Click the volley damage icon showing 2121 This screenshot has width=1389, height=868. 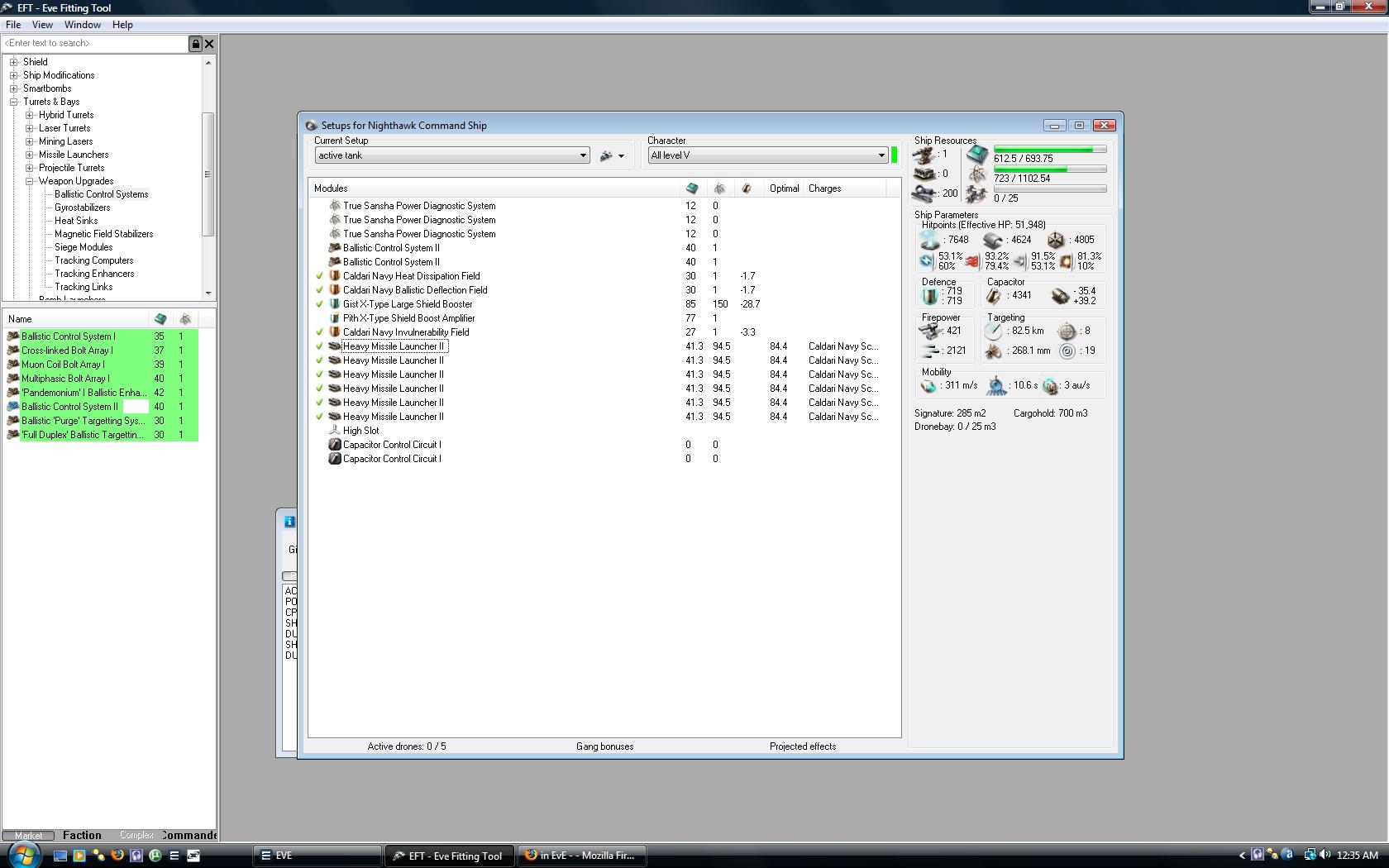click(930, 351)
